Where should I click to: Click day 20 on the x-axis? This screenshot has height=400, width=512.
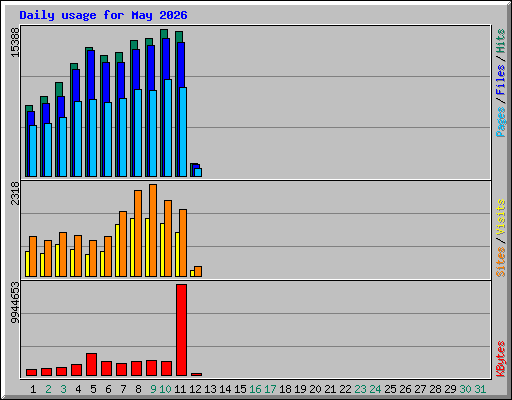315,389
